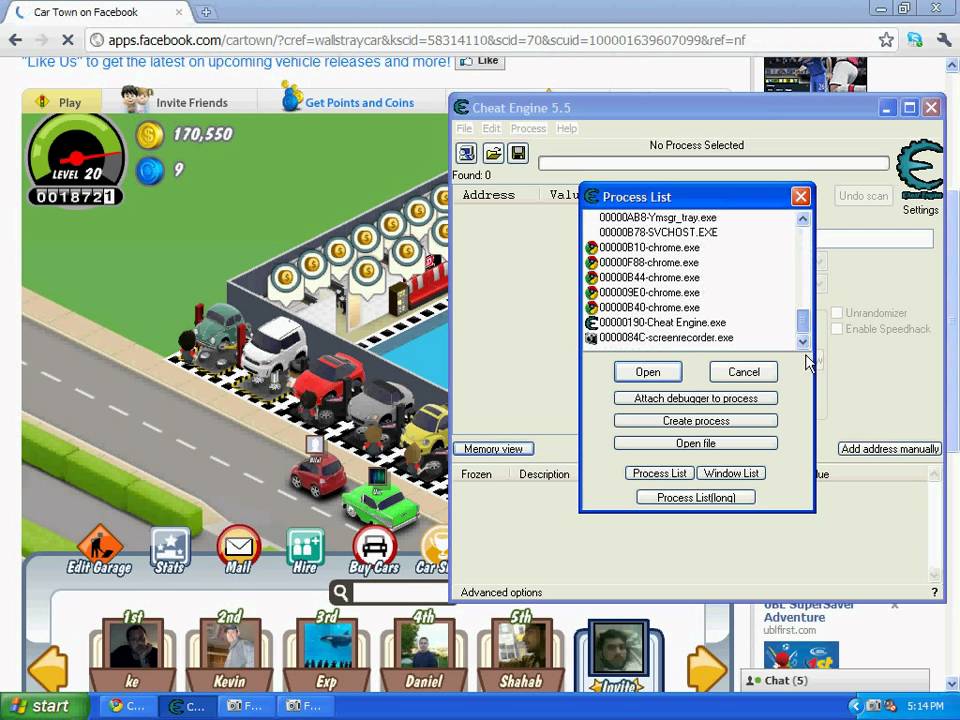Open the Windows start button
This screenshot has height=720, width=960.
43,706
